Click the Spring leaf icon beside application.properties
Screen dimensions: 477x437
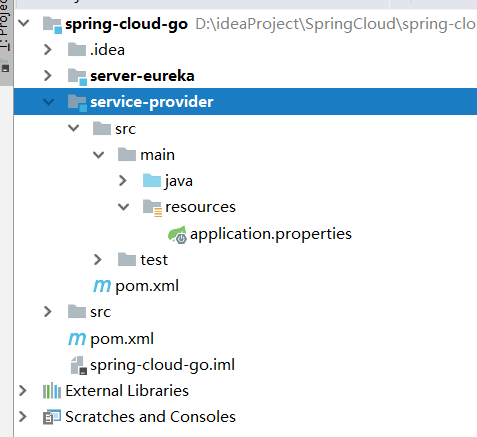pos(177,234)
